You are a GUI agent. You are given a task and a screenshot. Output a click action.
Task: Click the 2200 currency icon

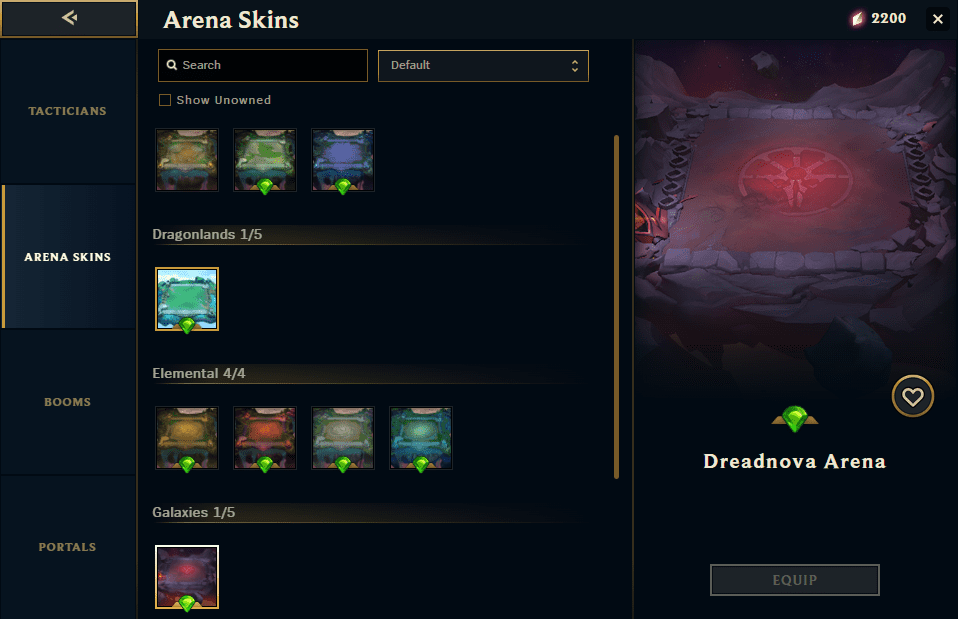(858, 19)
